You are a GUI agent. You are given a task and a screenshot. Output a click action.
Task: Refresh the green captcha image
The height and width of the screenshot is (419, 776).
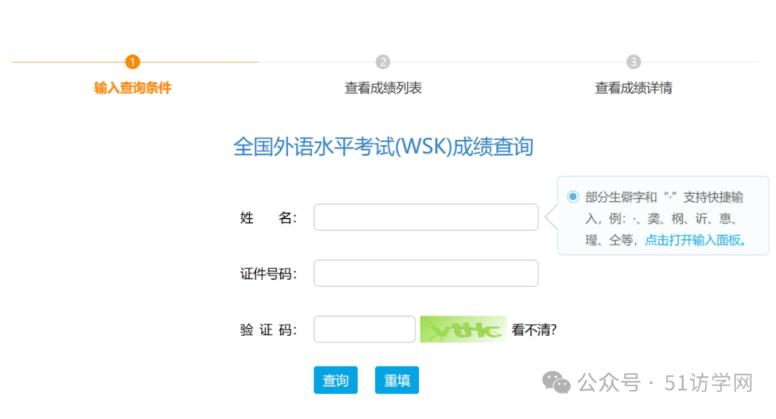click(x=461, y=329)
